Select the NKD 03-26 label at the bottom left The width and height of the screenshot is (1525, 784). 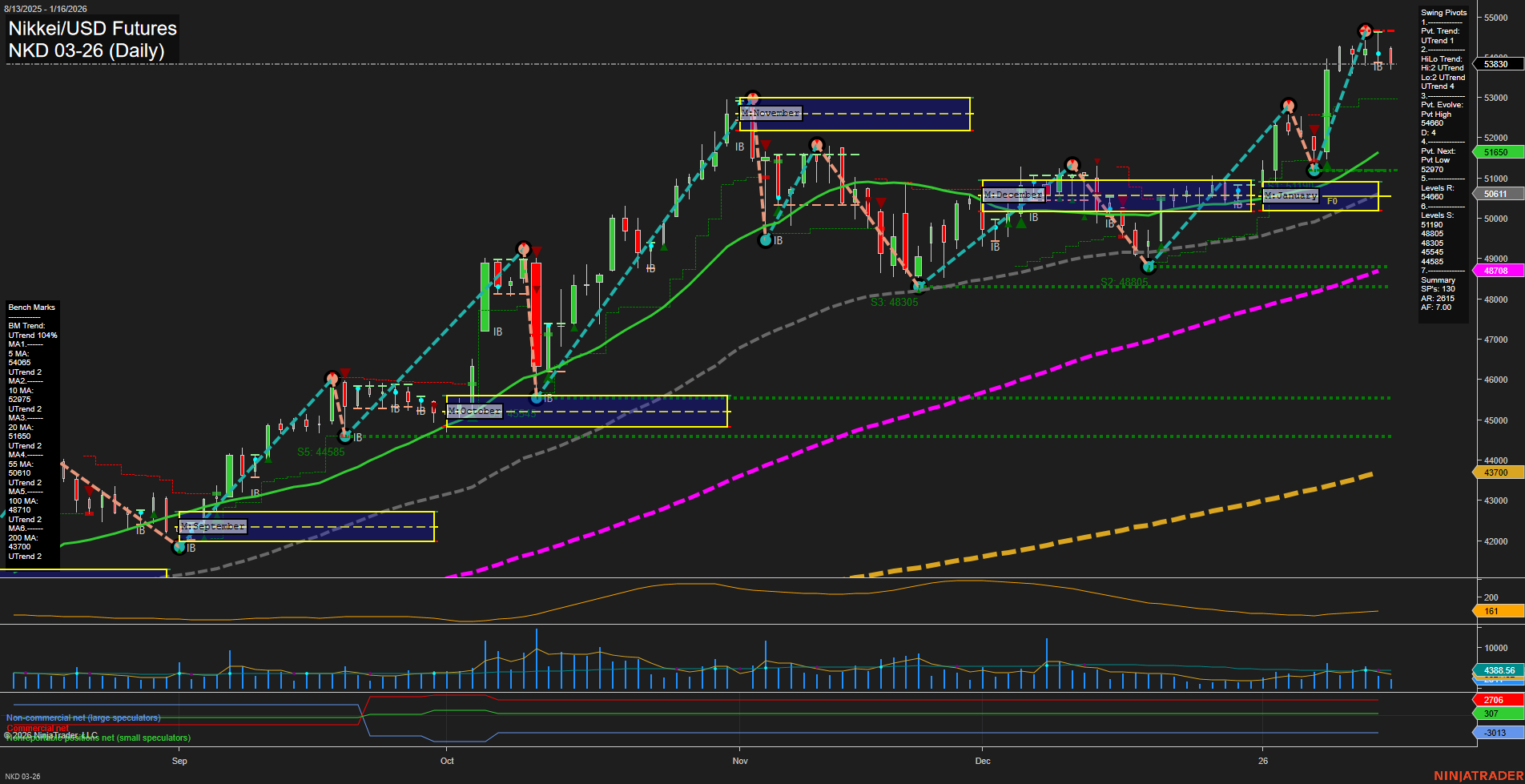click(22, 776)
